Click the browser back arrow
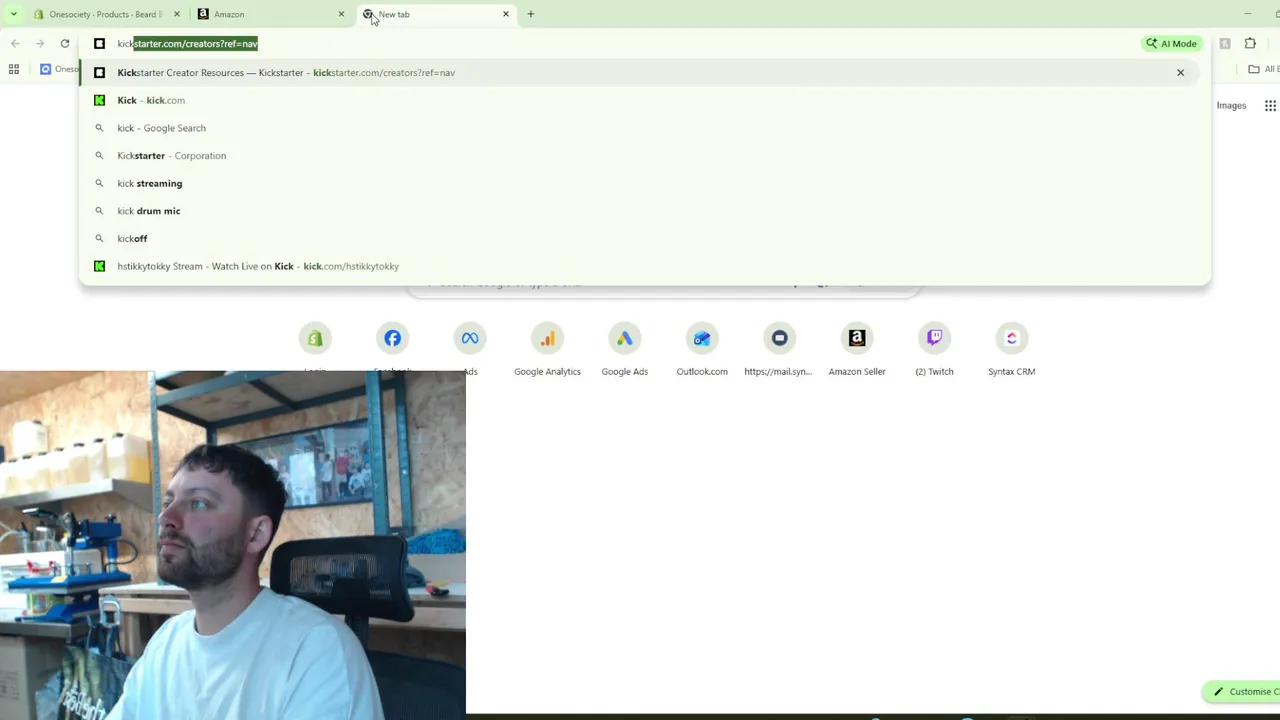Viewport: 1280px width, 720px height. tap(15, 43)
